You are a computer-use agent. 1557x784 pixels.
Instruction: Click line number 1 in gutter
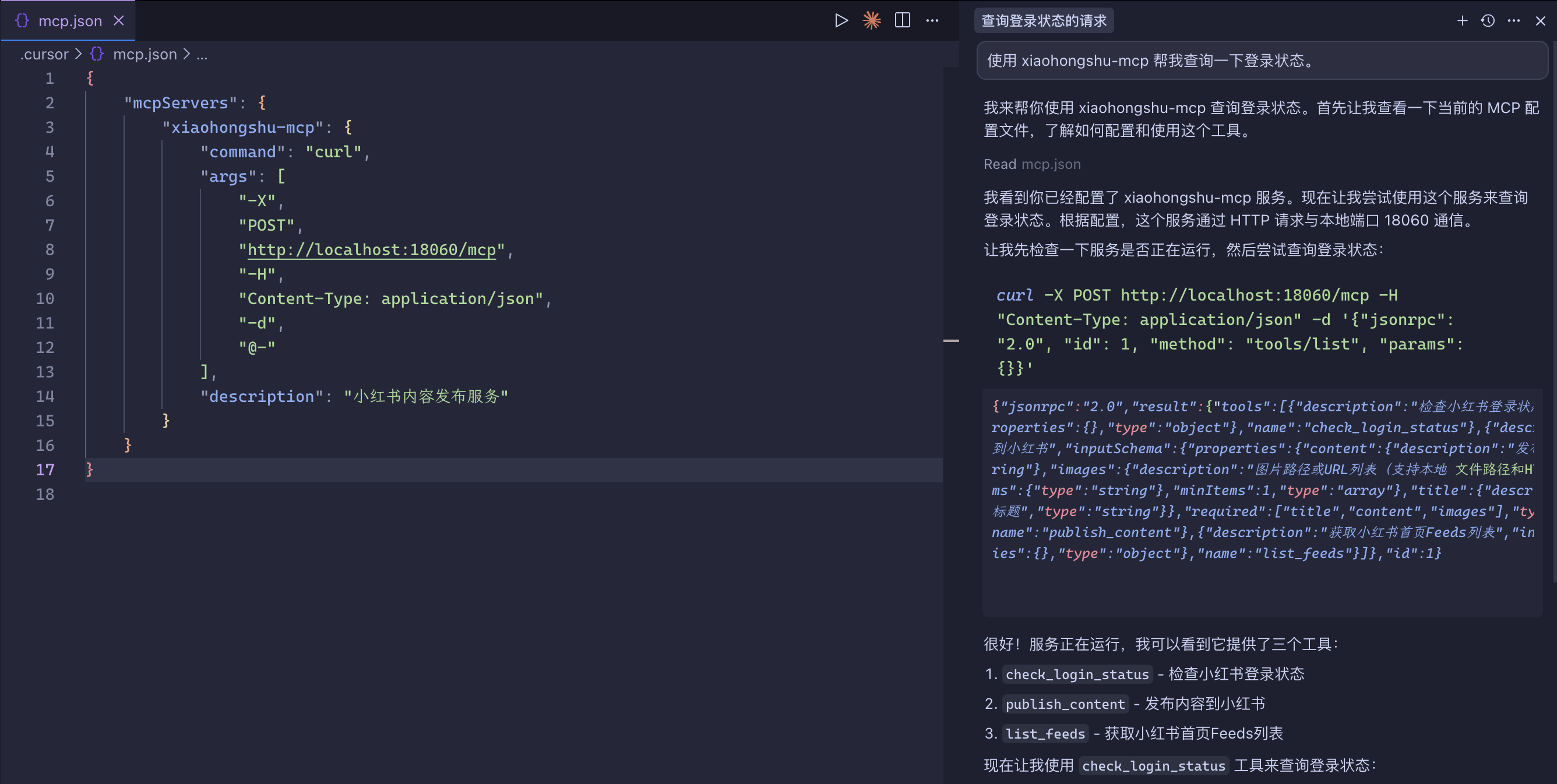click(x=50, y=79)
